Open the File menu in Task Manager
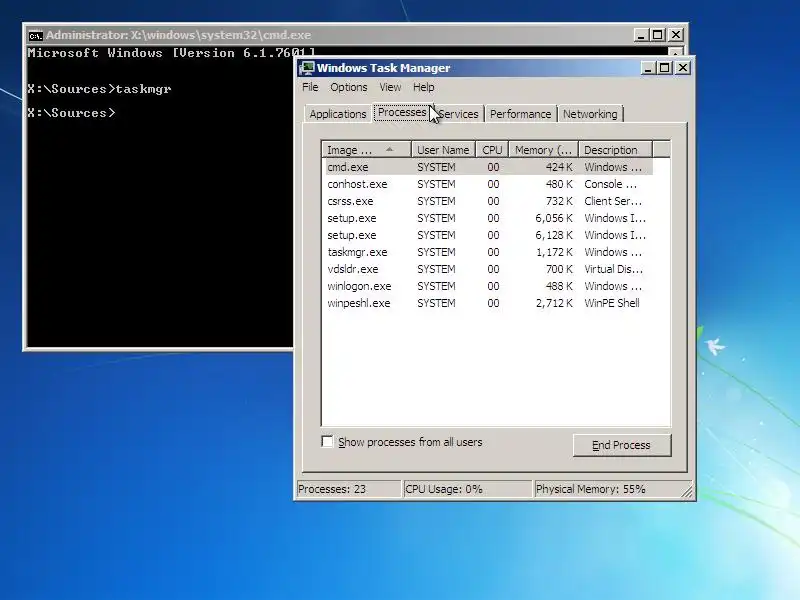The image size is (800, 600). 310,87
